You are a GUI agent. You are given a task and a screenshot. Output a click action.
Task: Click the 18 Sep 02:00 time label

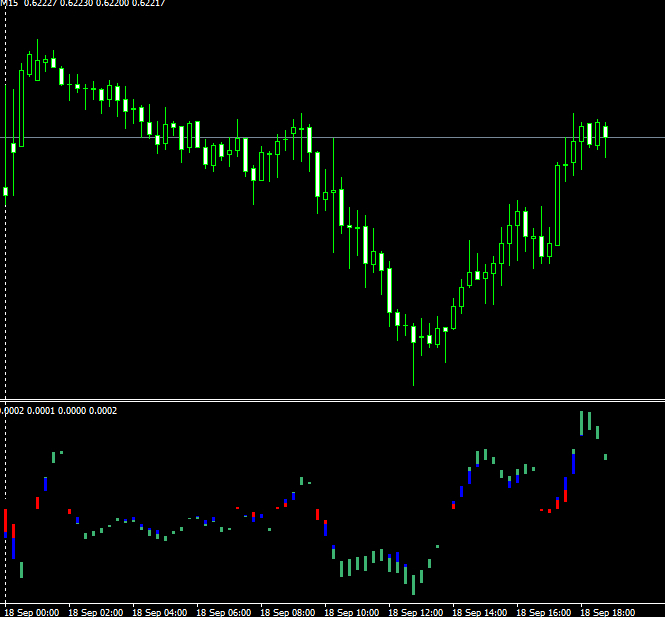(96, 611)
